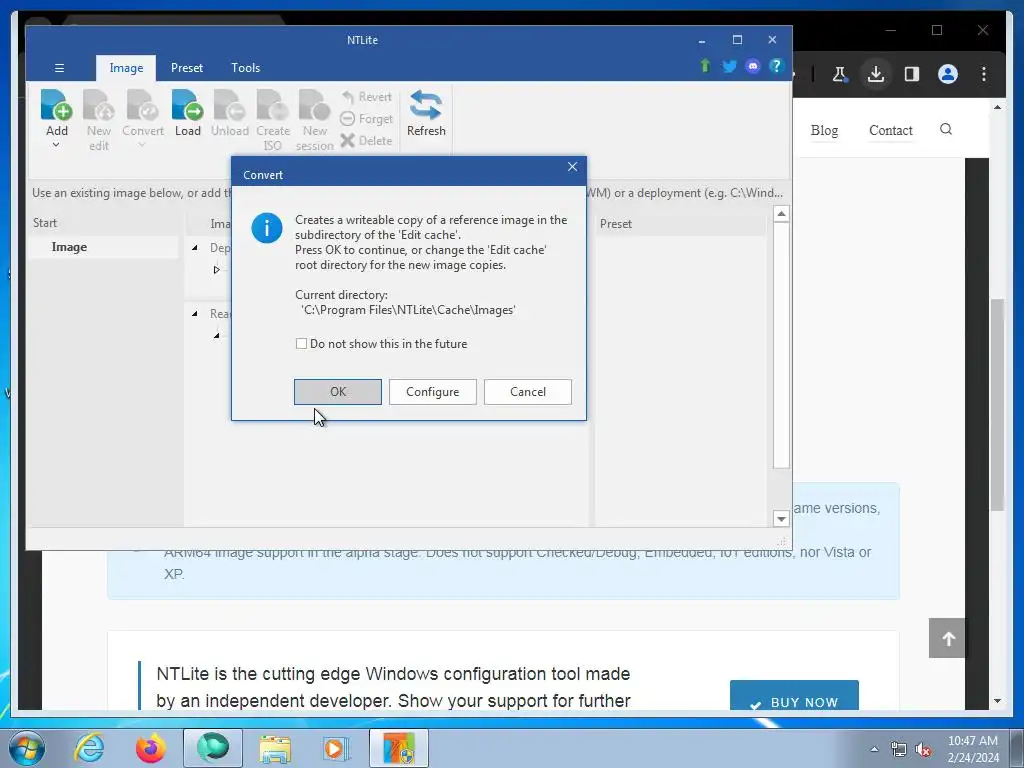Click the BUY NOW button on webpage
This screenshot has height=768, width=1024.
tap(794, 696)
